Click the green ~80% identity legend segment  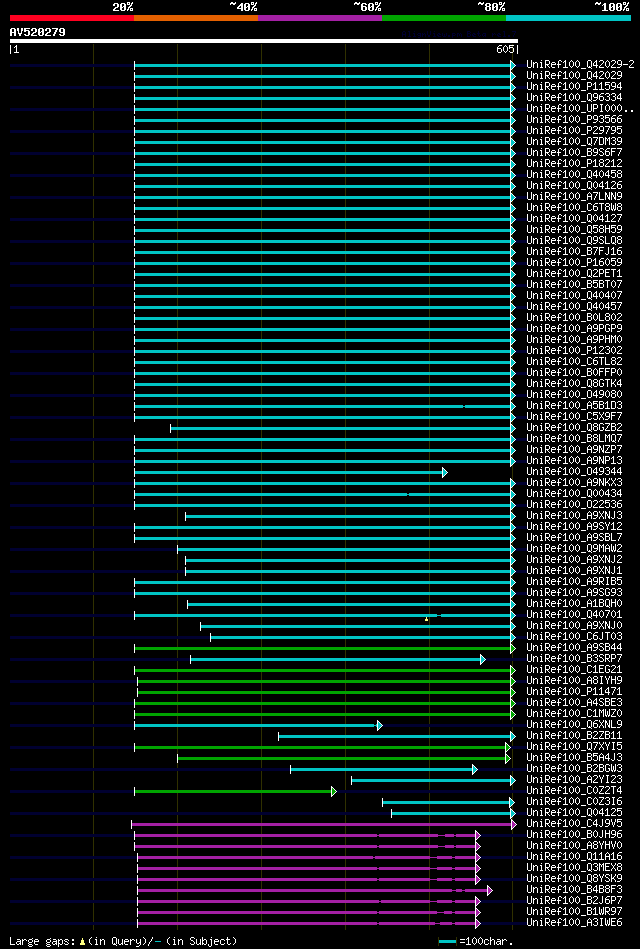pyautogui.click(x=444, y=18)
